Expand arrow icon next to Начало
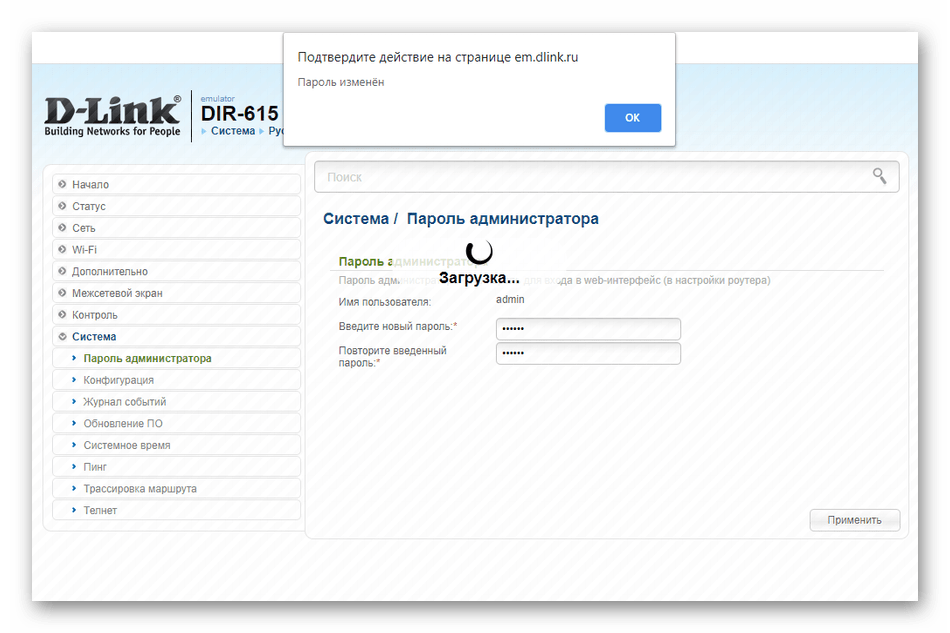Screen dimensions: 950x633 pyautogui.click(x=62, y=184)
